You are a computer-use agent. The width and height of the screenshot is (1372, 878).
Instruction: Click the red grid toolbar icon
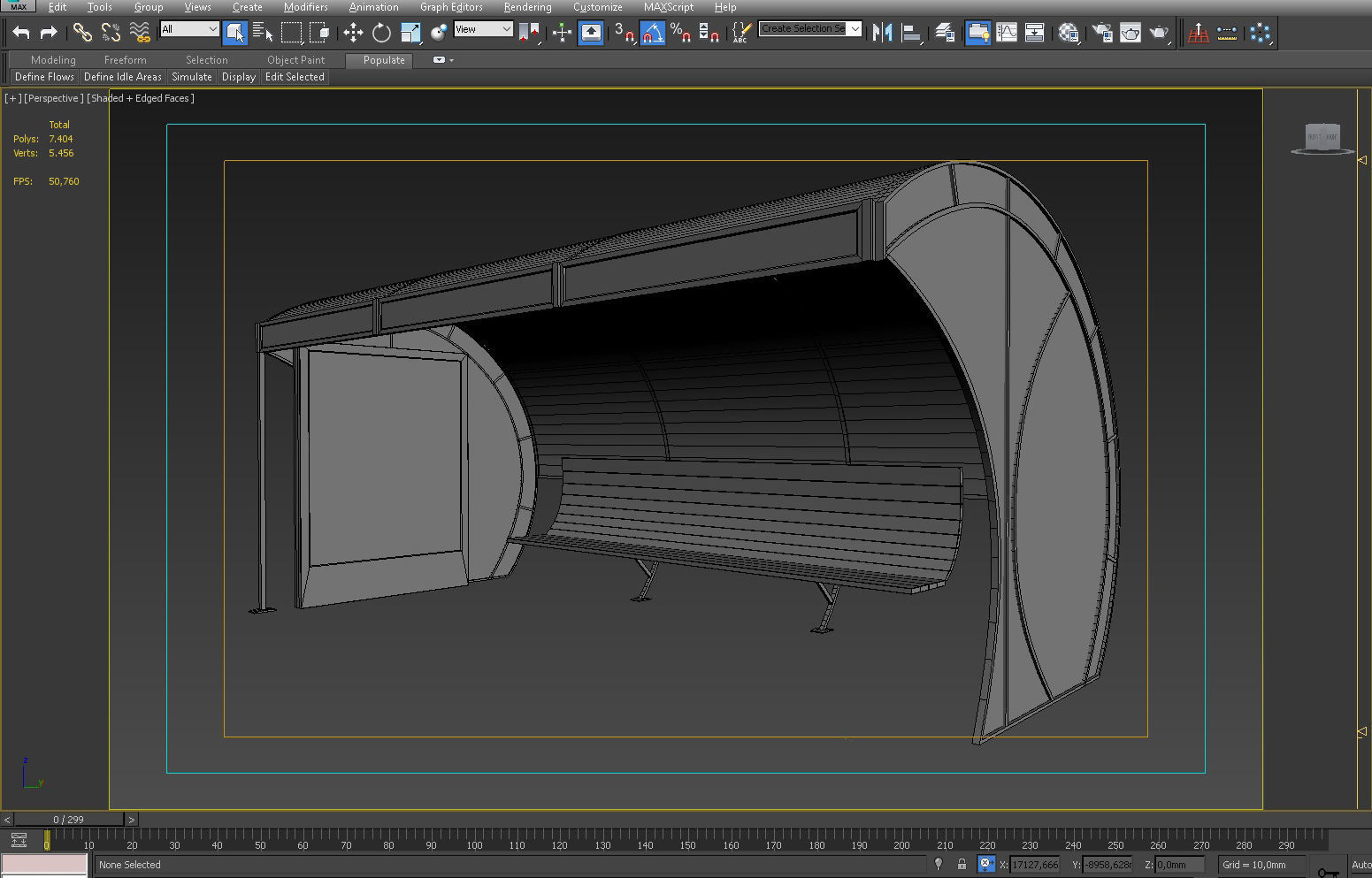(x=1199, y=33)
